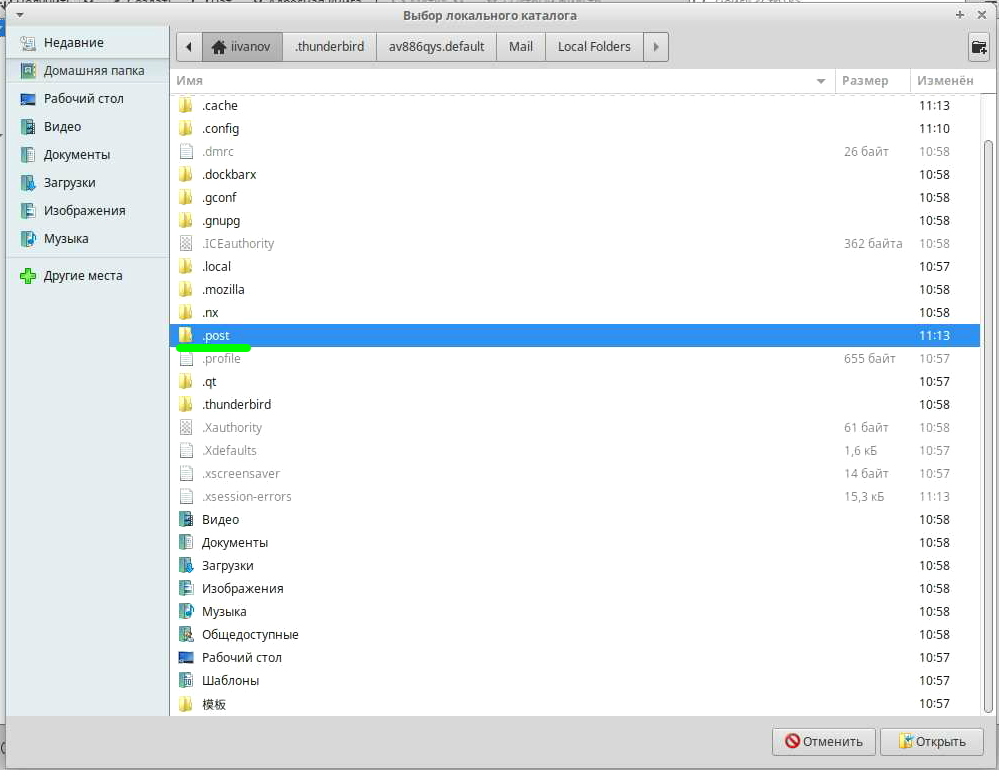Sort by Имя column header
This screenshot has height=770, width=999.
pyautogui.click(x=502, y=81)
